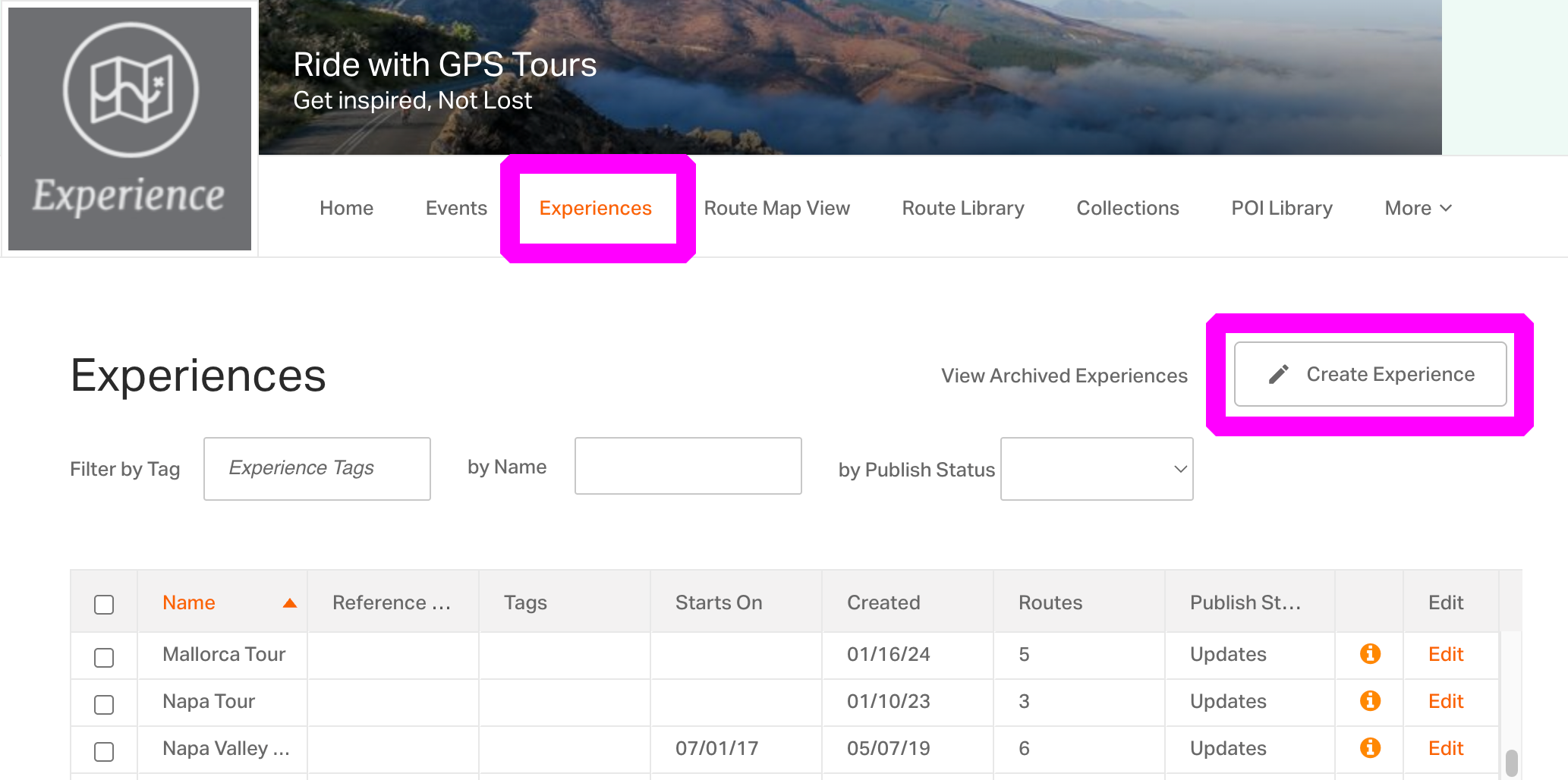Open the by Publish Status dropdown
The height and width of the screenshot is (780, 1568).
(1097, 469)
